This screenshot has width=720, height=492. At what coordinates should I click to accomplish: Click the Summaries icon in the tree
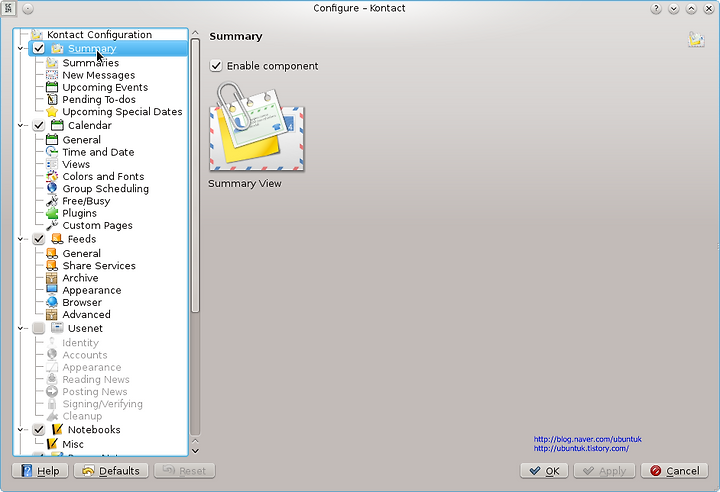(52, 63)
